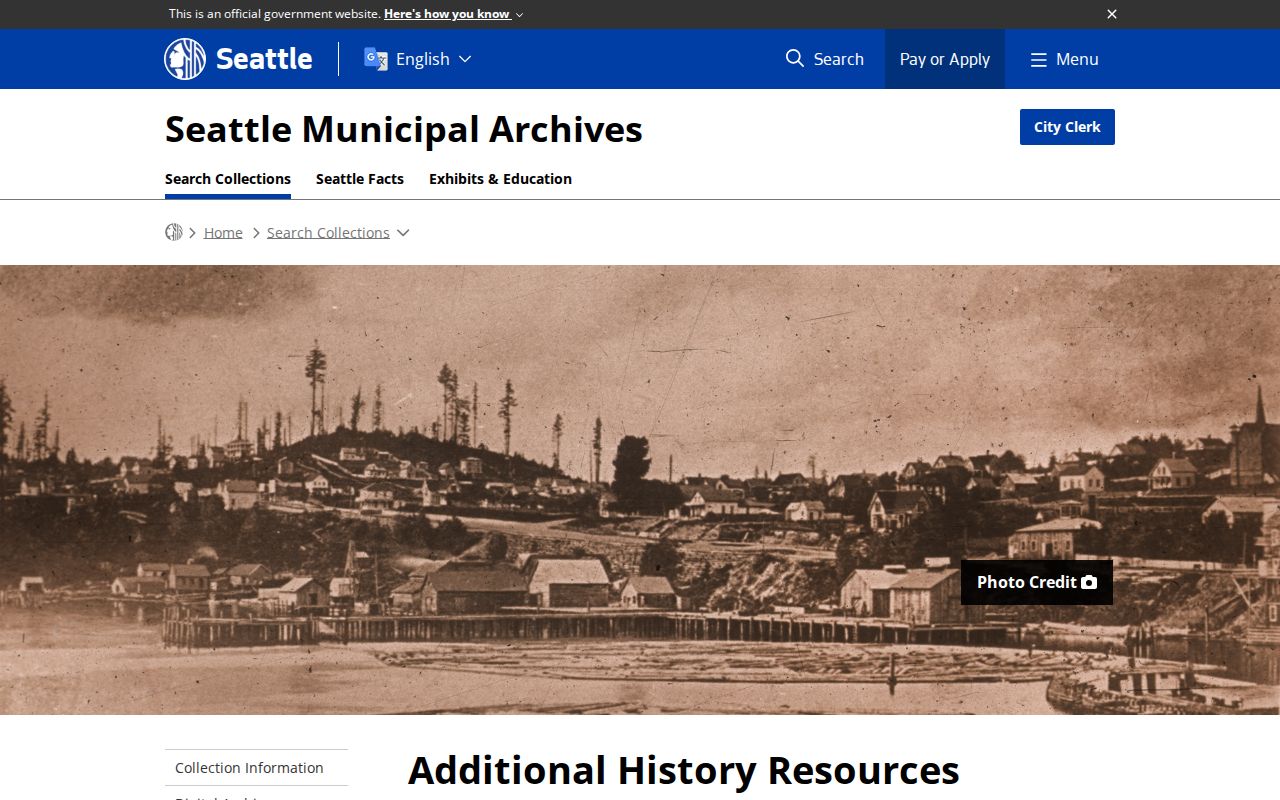Click the Search Collections breadcrumb link
The width and height of the screenshot is (1280, 800).
point(328,233)
